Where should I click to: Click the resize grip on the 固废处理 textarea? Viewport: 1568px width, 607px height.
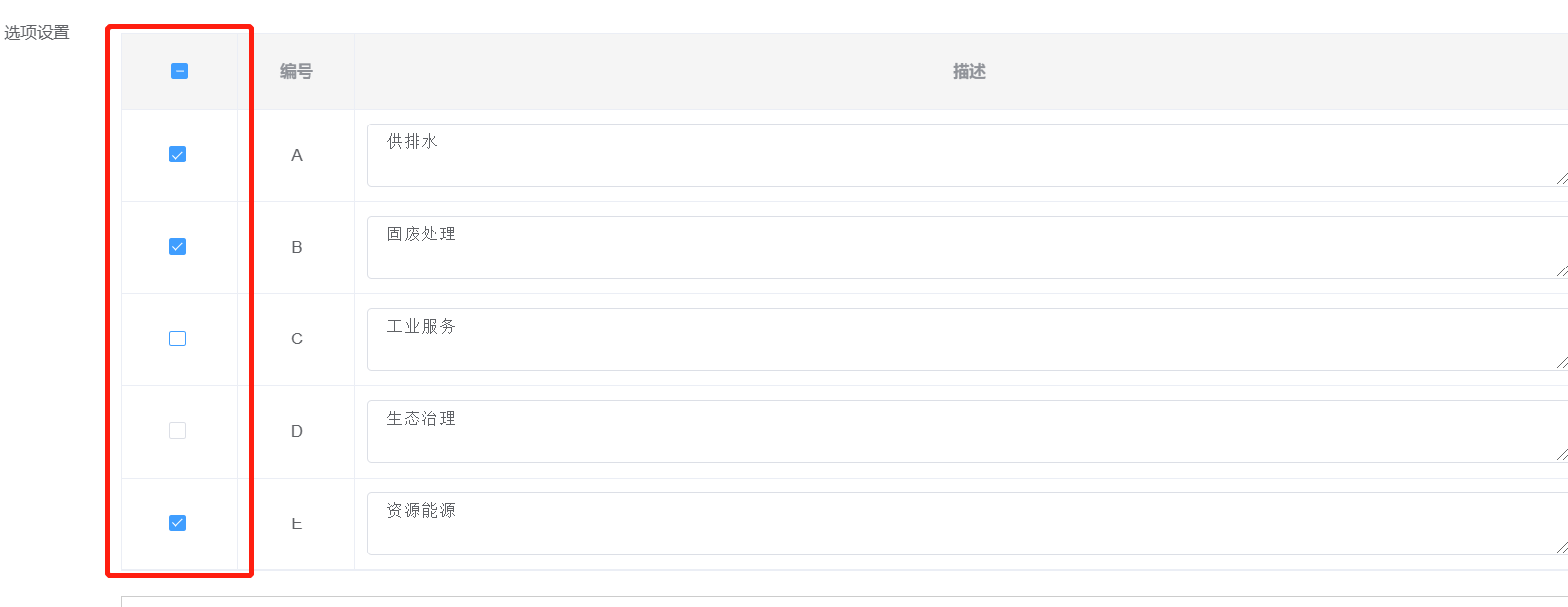(x=1561, y=271)
